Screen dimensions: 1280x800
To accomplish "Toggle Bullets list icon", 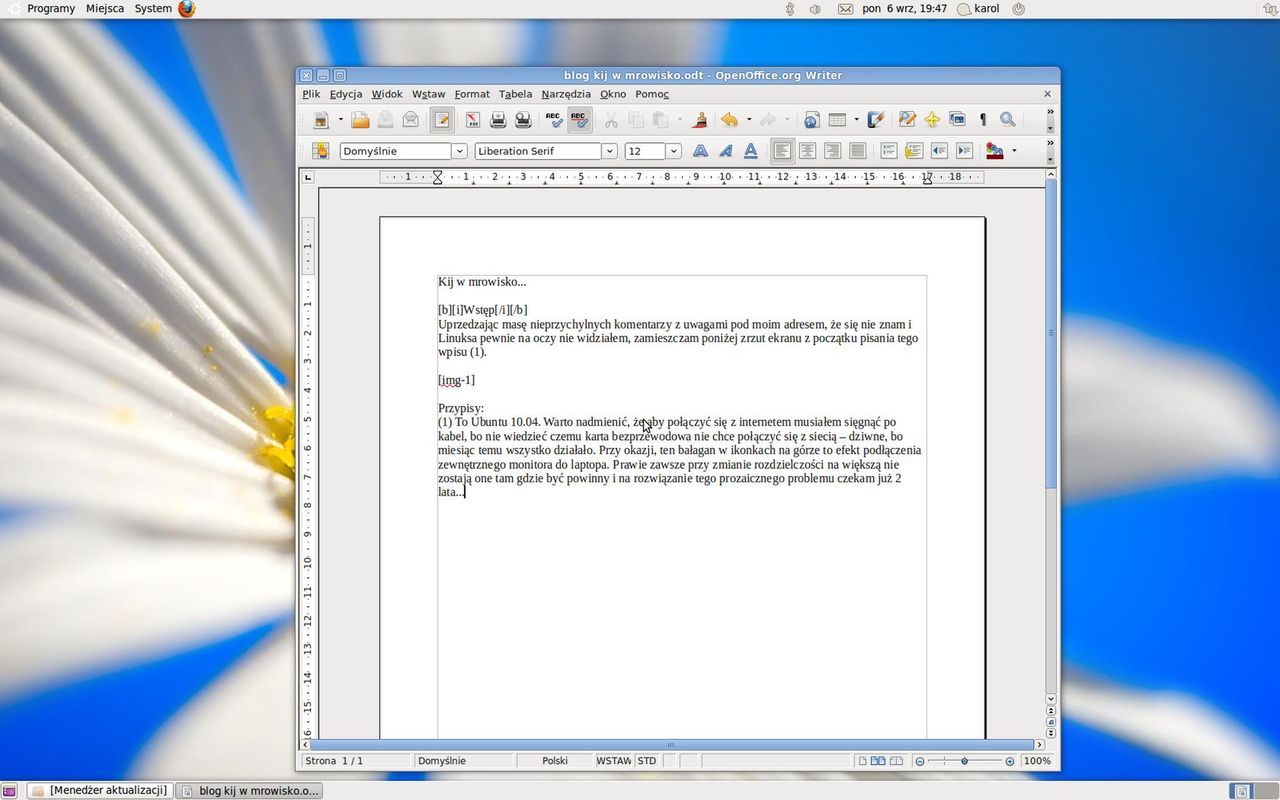I will coord(913,151).
